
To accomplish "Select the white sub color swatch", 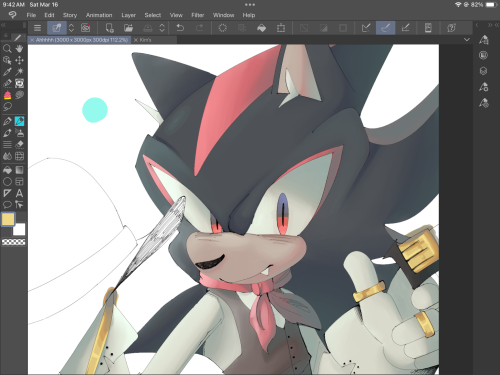I will (19, 230).
